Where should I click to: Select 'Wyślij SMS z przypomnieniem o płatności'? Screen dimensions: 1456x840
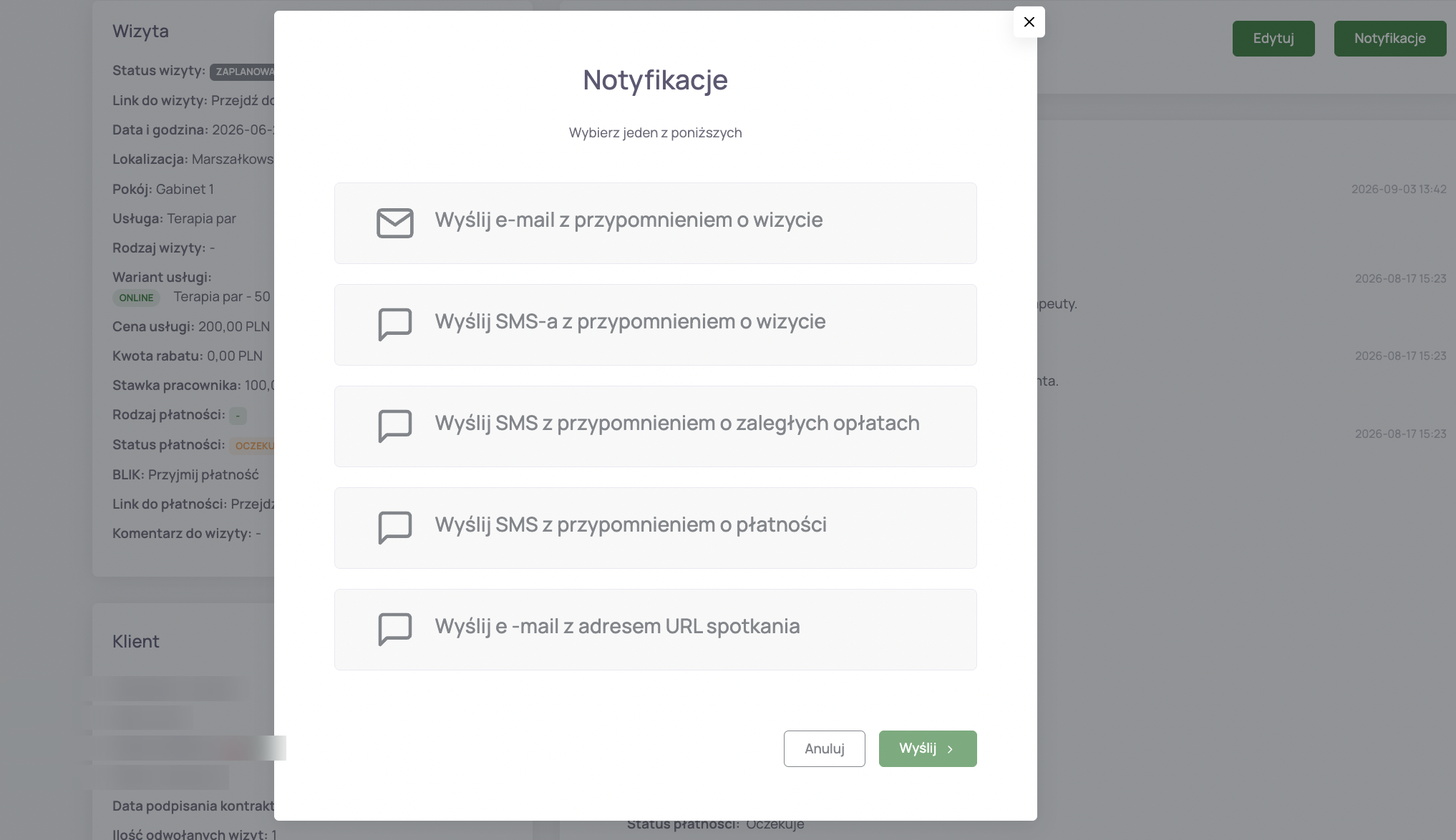(656, 528)
